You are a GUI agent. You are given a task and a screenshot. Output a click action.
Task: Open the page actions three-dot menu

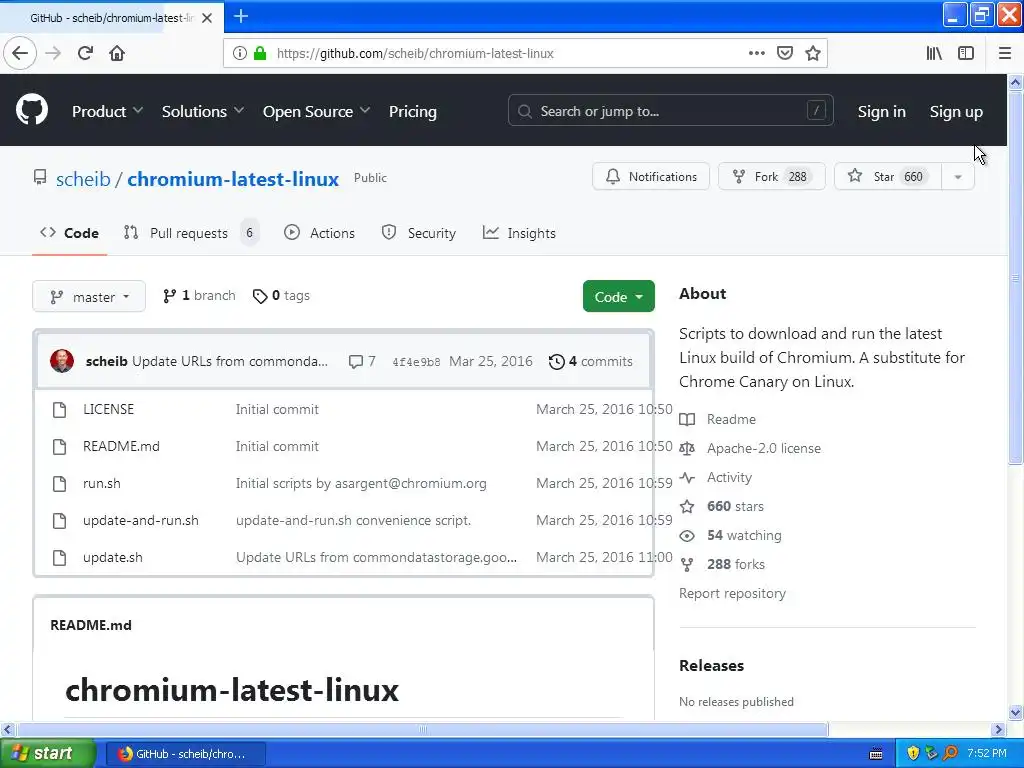pos(756,53)
